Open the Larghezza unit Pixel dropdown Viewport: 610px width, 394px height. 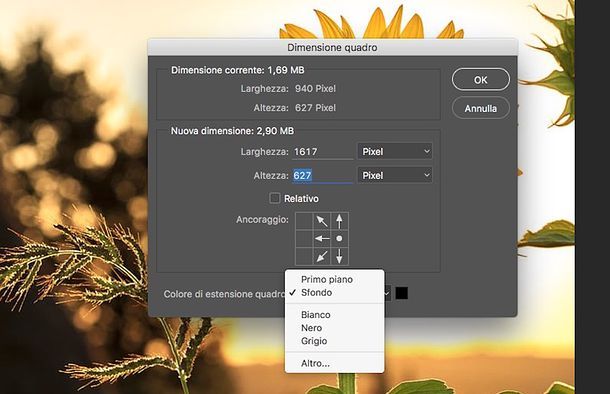coord(394,151)
